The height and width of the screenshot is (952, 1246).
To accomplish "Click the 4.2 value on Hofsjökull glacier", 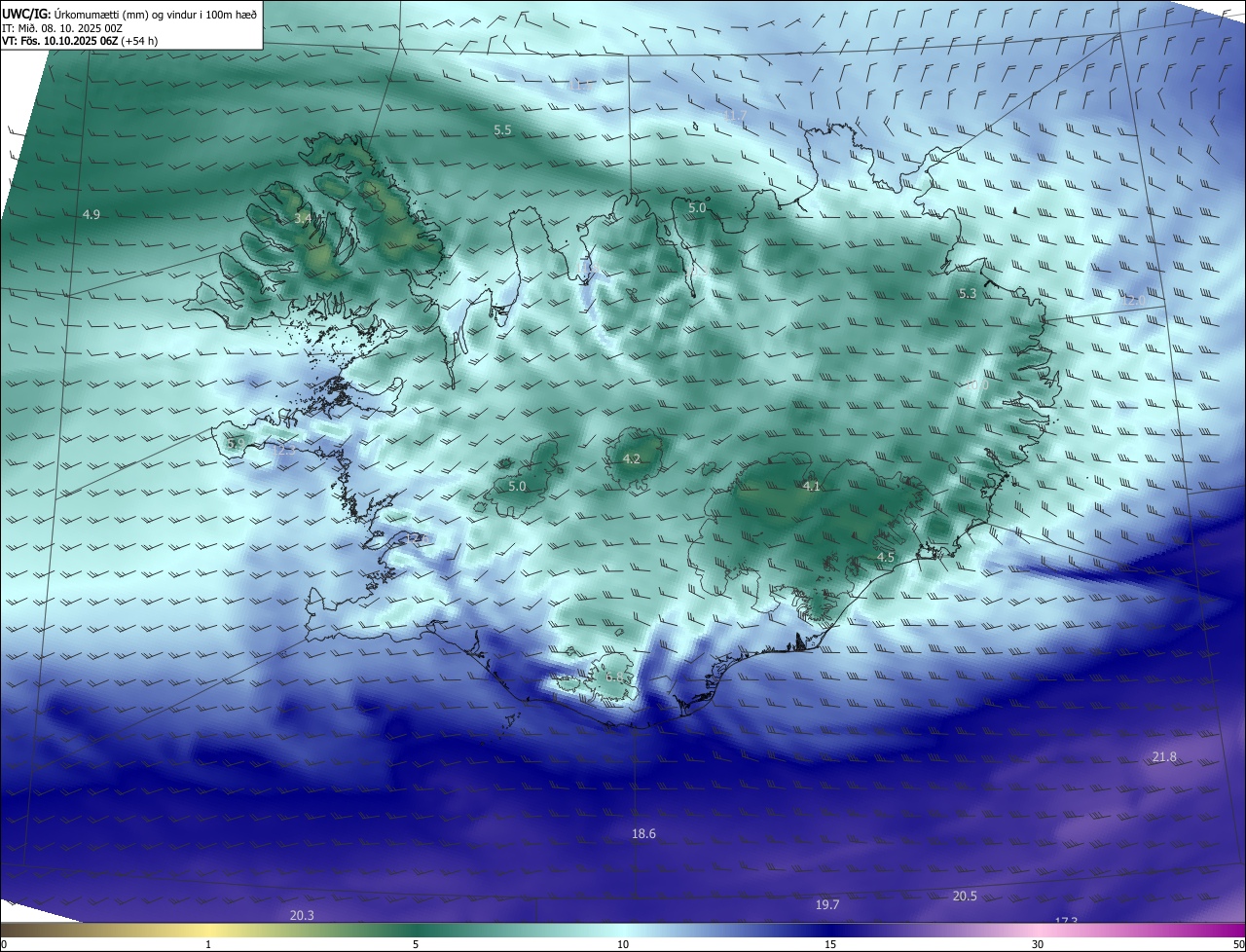I will click(631, 458).
